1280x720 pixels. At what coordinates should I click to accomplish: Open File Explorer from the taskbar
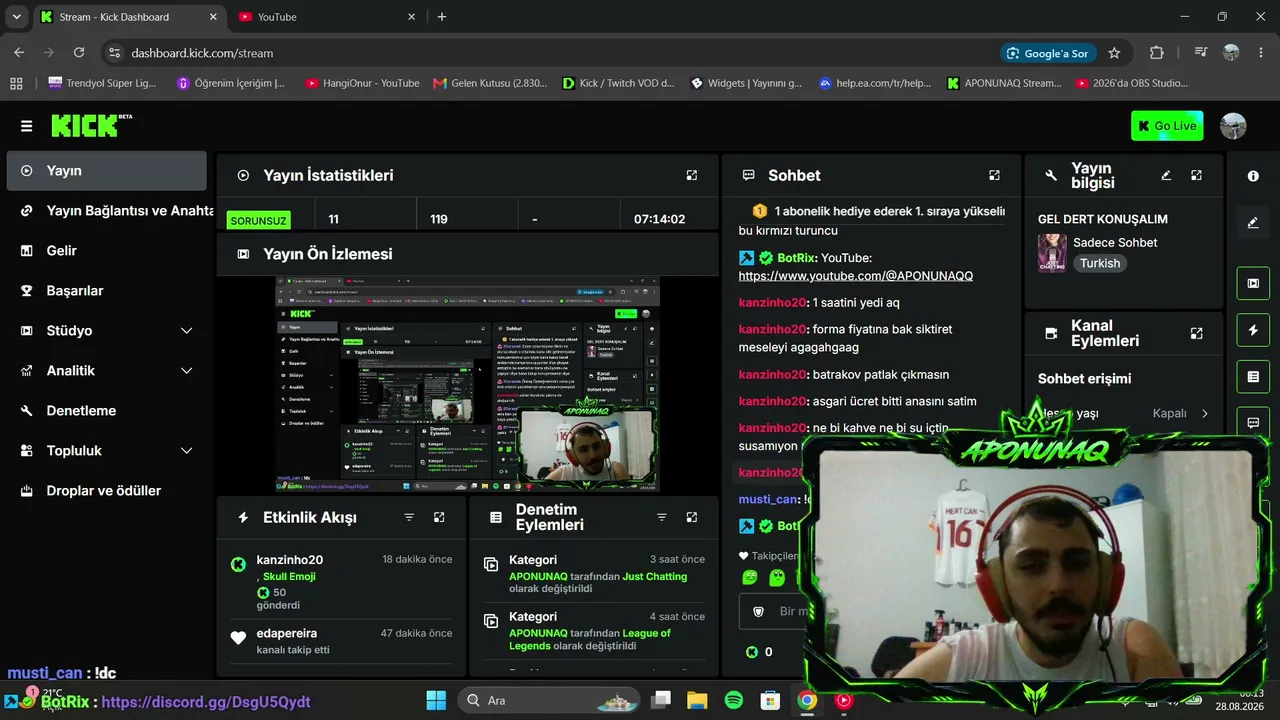[x=697, y=700]
